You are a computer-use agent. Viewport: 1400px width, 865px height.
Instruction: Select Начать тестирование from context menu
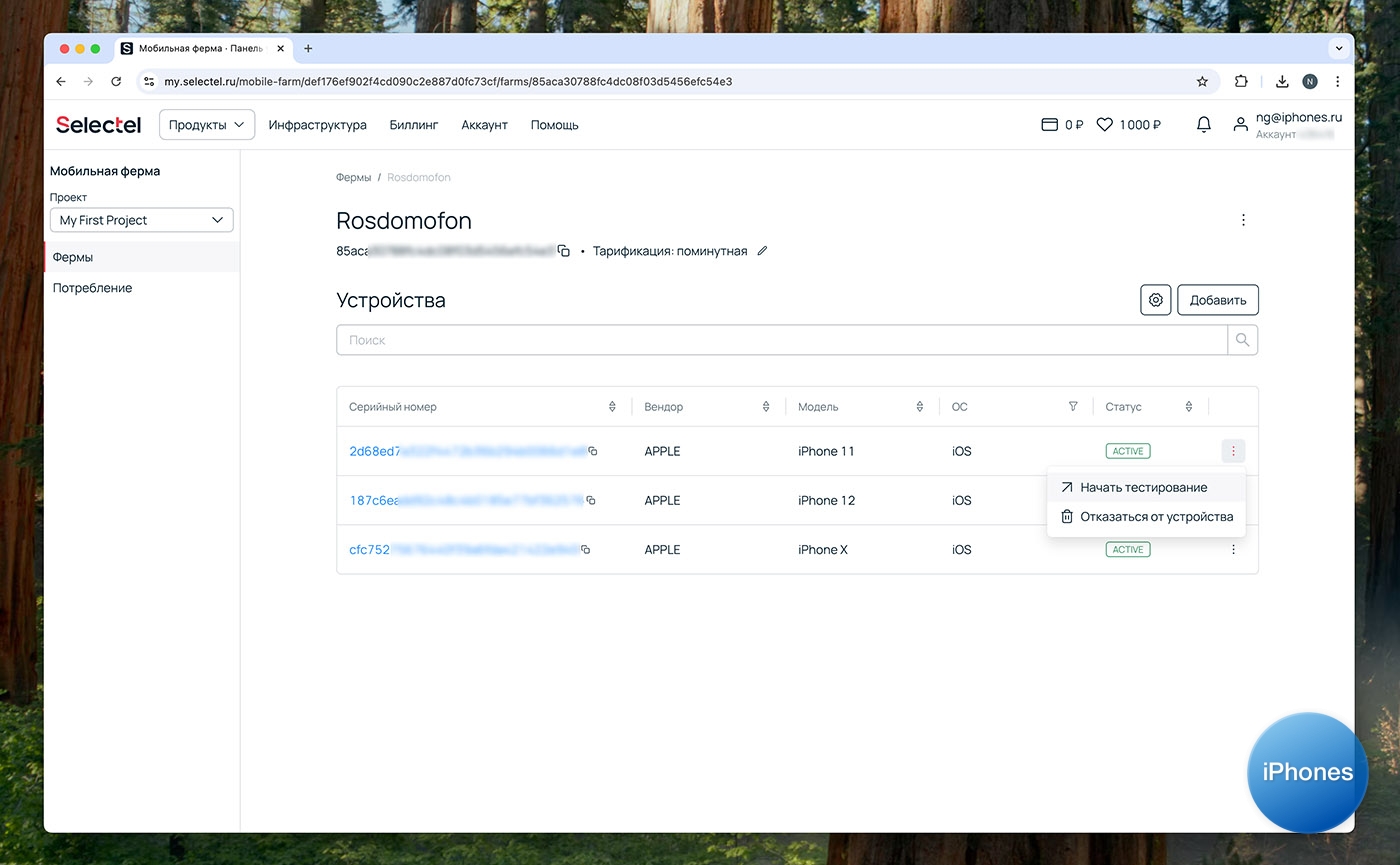[1143, 488]
